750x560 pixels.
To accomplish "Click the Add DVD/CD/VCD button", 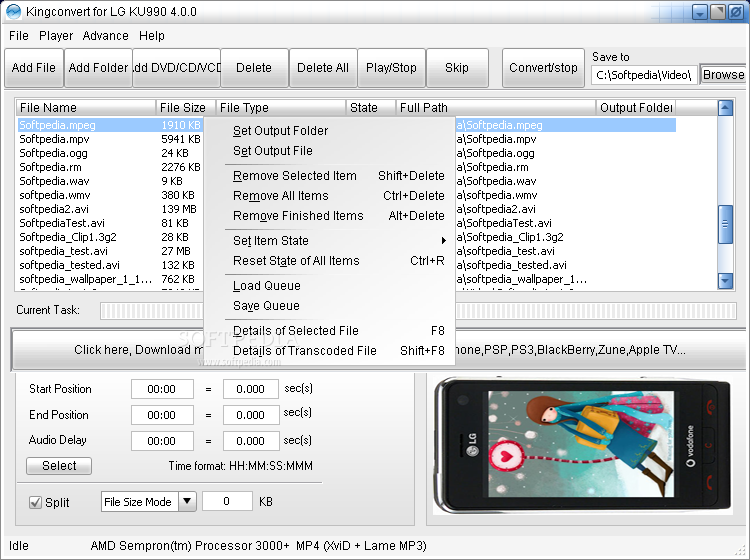I will click(x=176, y=68).
